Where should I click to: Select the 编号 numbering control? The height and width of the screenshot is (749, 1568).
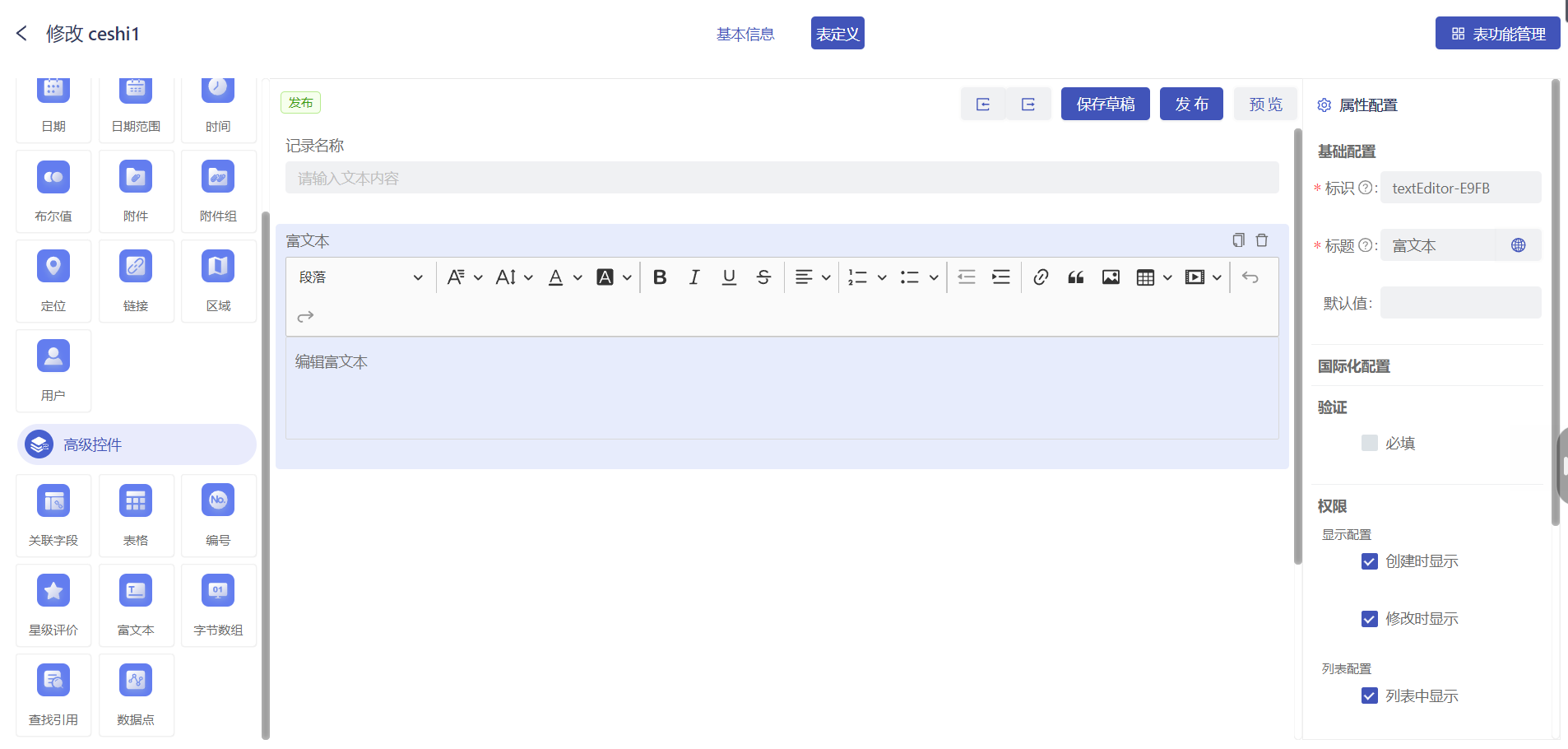click(x=218, y=515)
